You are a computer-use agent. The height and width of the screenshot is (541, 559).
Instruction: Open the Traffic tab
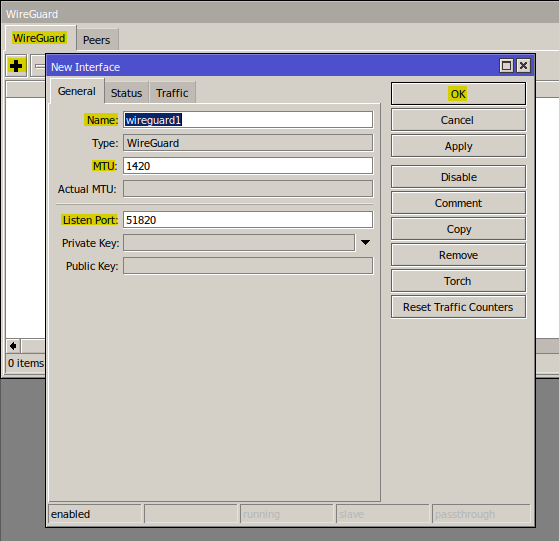pyautogui.click(x=172, y=93)
